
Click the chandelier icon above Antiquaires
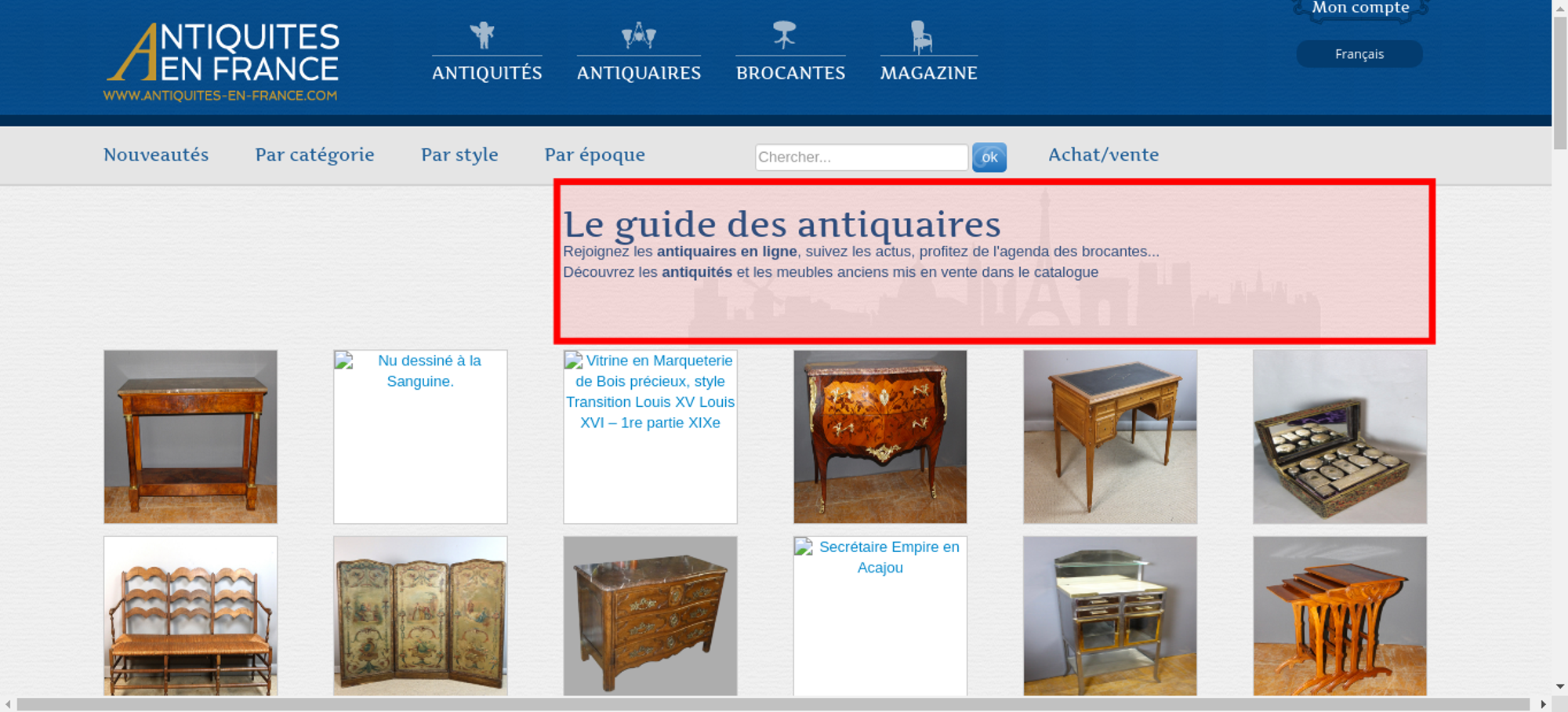638,35
